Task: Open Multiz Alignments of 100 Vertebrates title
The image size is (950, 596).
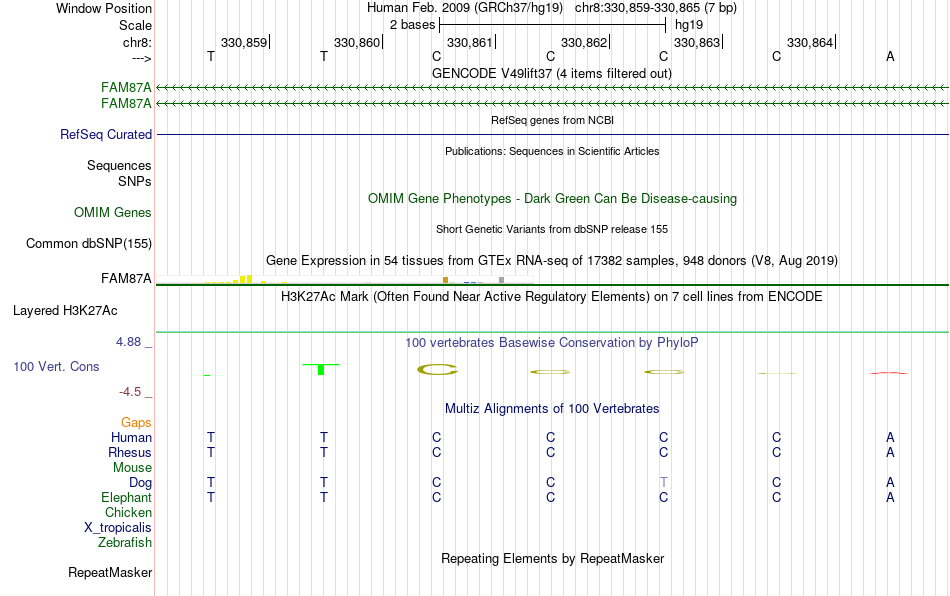Action: [x=552, y=409]
